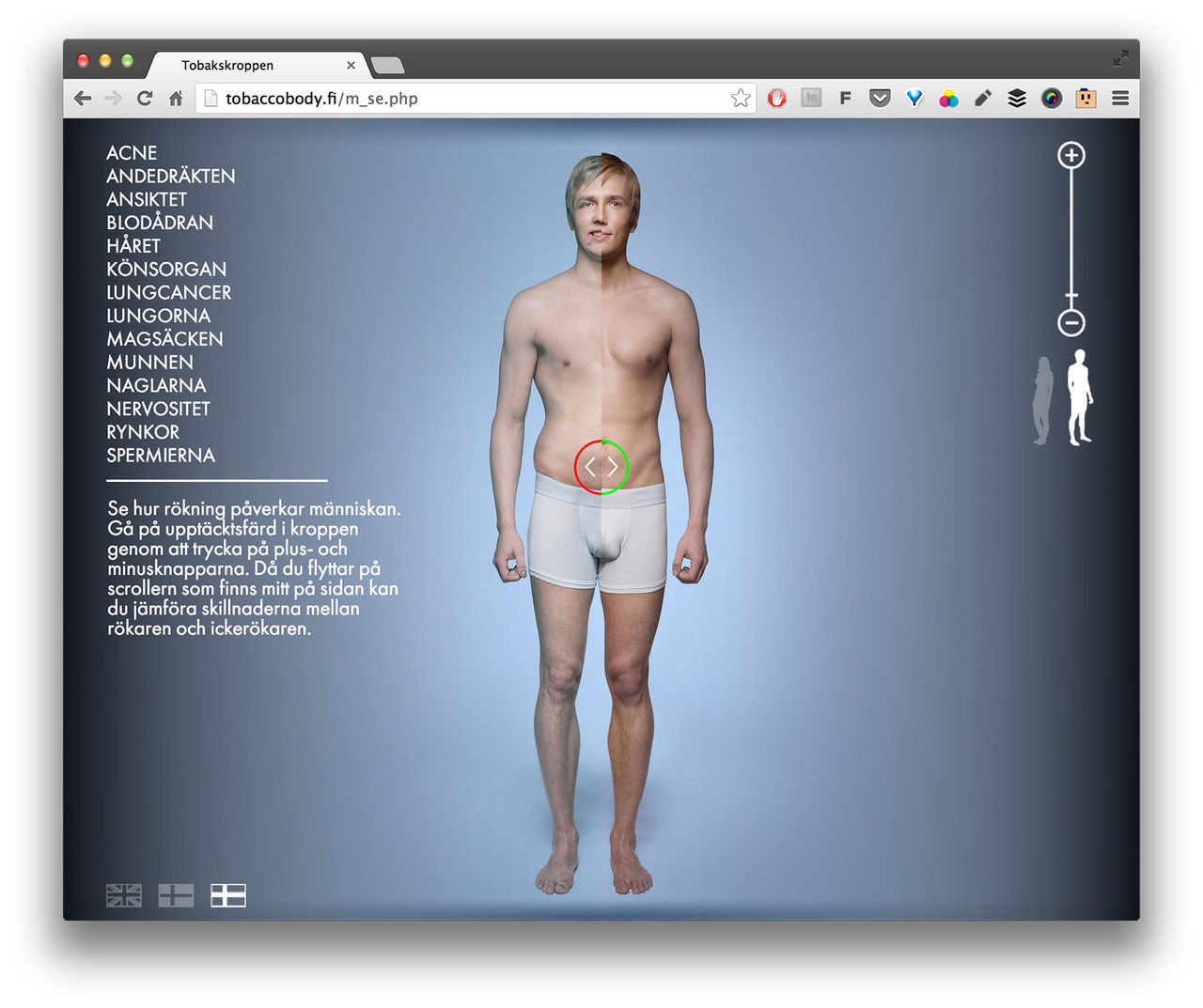Click the zoom out minus button
1203x1008 pixels.
click(x=1071, y=323)
